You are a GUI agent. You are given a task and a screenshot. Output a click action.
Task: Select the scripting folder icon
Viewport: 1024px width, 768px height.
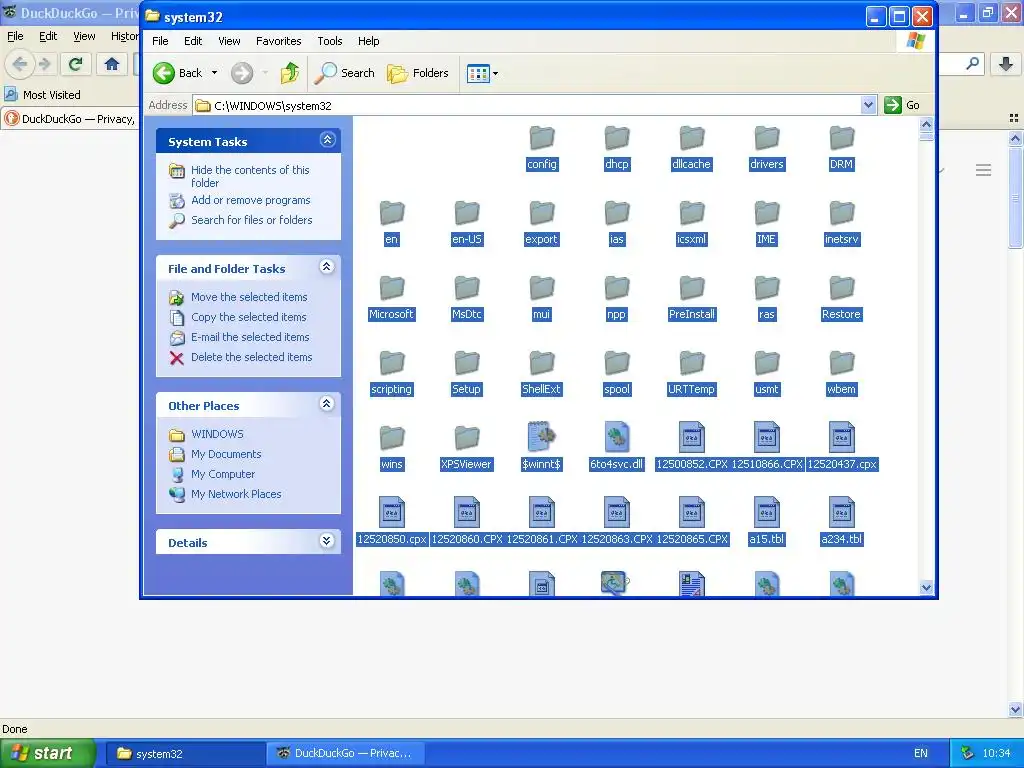(392, 364)
